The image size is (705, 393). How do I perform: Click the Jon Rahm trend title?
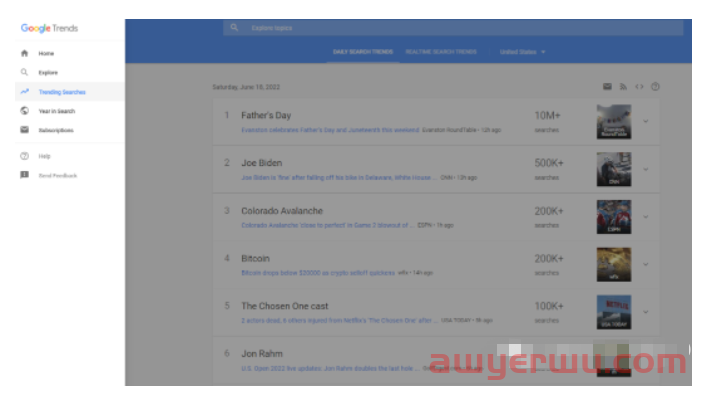[x=262, y=354]
